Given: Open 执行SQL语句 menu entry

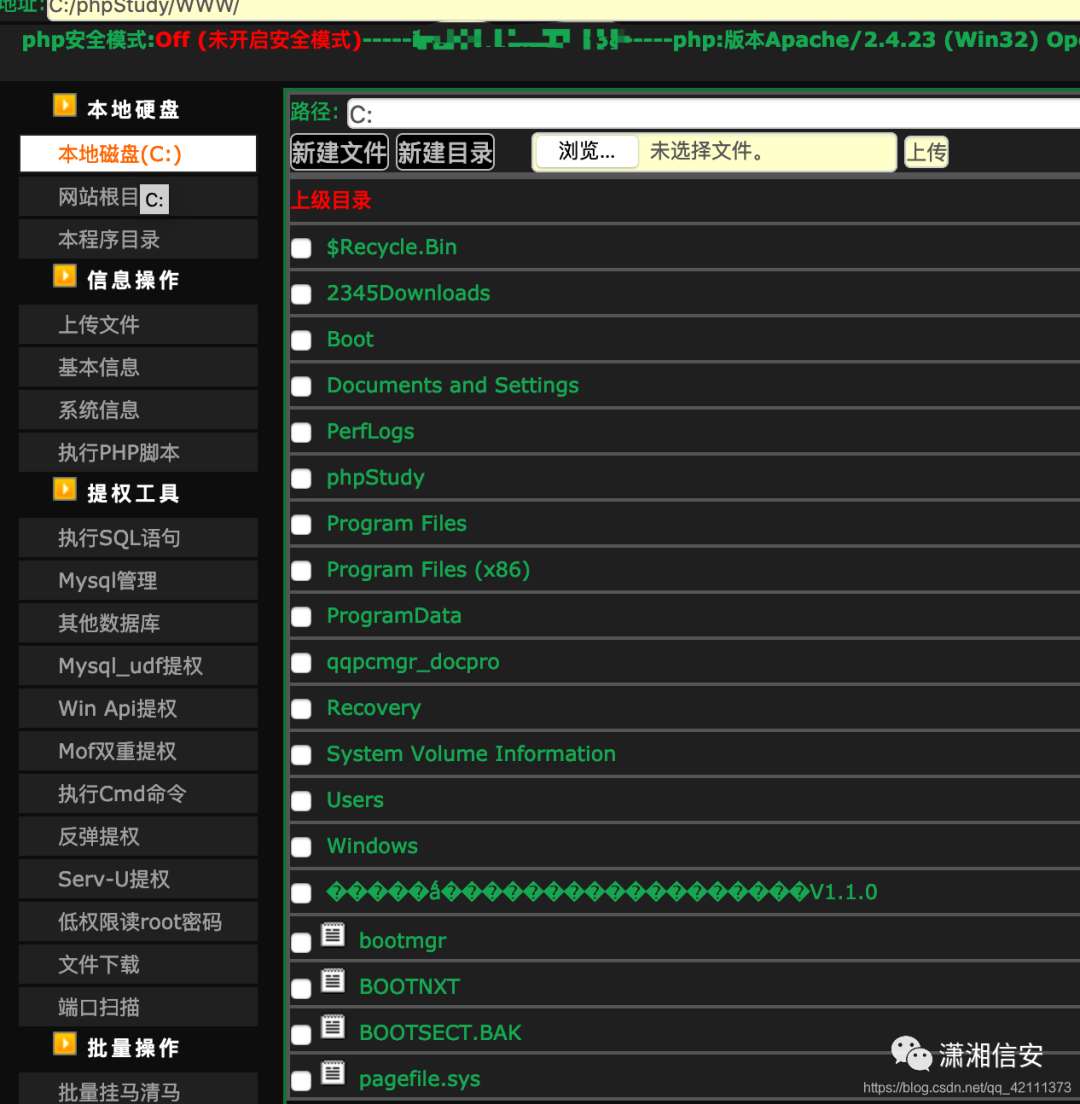Looking at the screenshot, I should (138, 538).
